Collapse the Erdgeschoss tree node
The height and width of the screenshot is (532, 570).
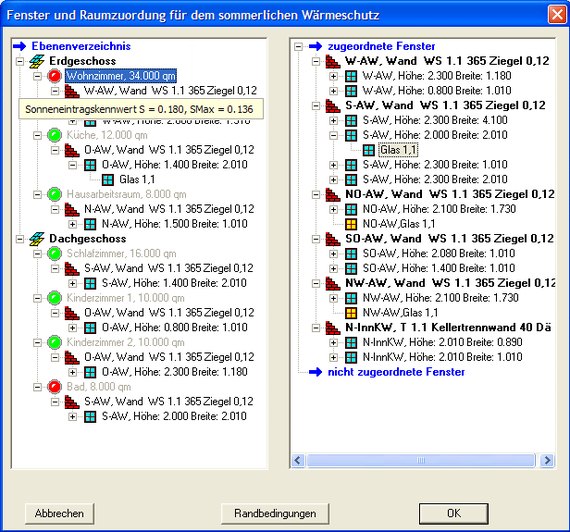[20, 61]
